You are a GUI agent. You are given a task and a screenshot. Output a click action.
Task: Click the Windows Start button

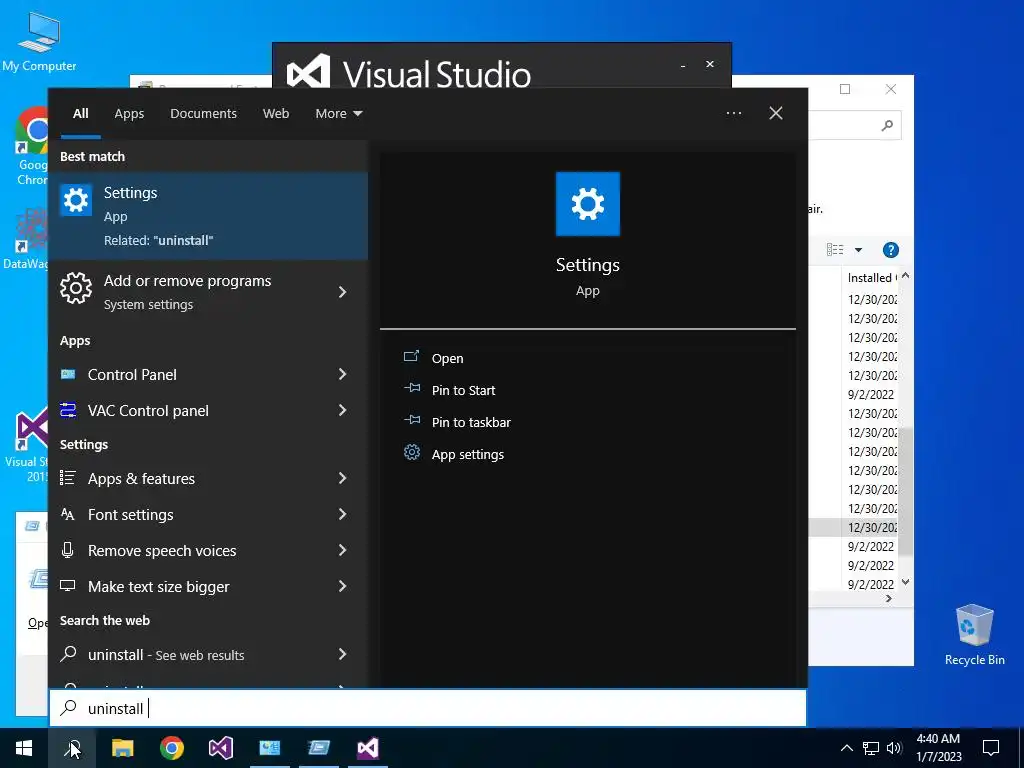tap(24, 748)
